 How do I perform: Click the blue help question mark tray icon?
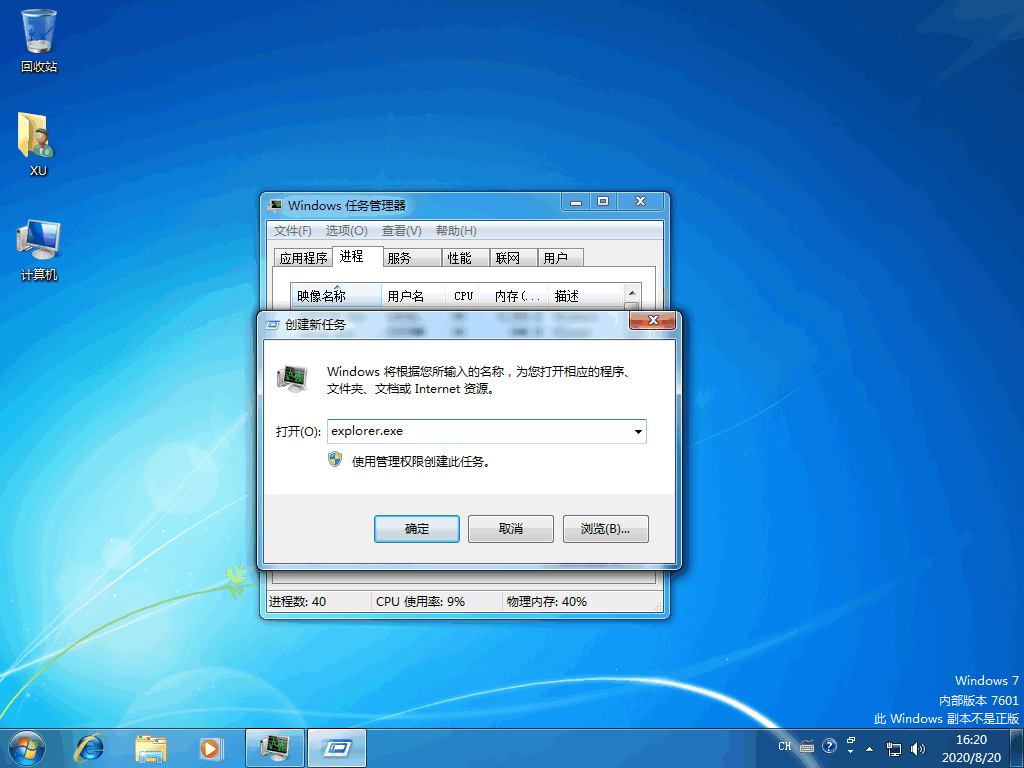coord(829,746)
